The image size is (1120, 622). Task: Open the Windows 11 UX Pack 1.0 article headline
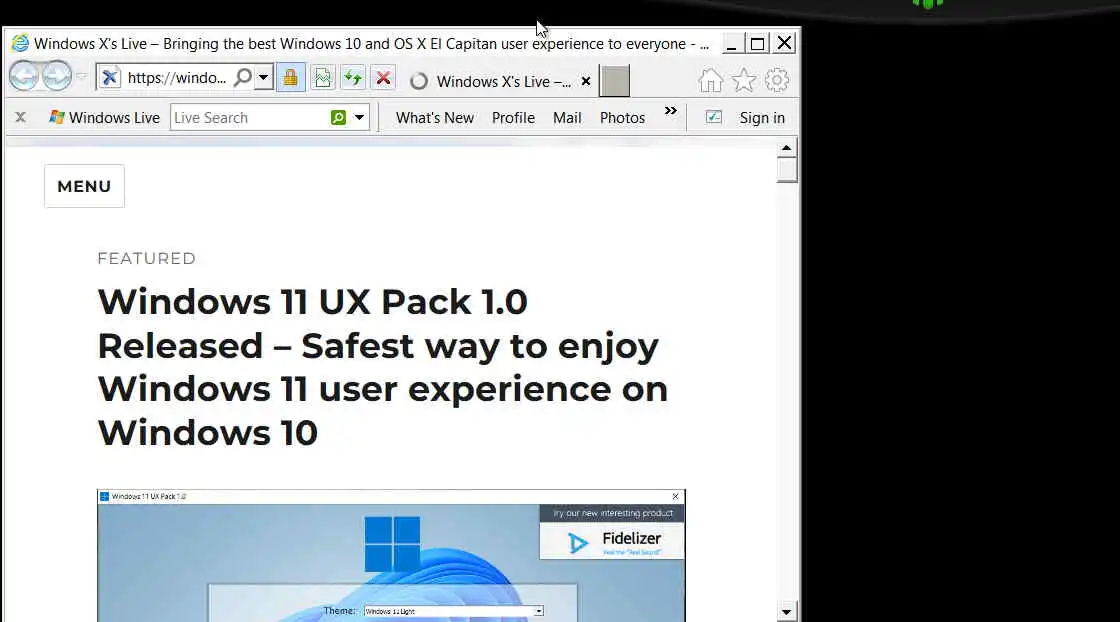tap(383, 367)
